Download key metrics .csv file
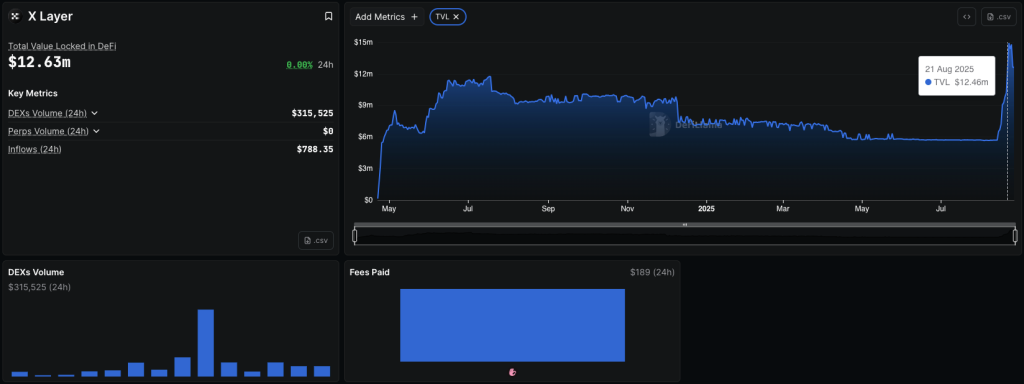The height and width of the screenshot is (384, 1024). [316, 240]
